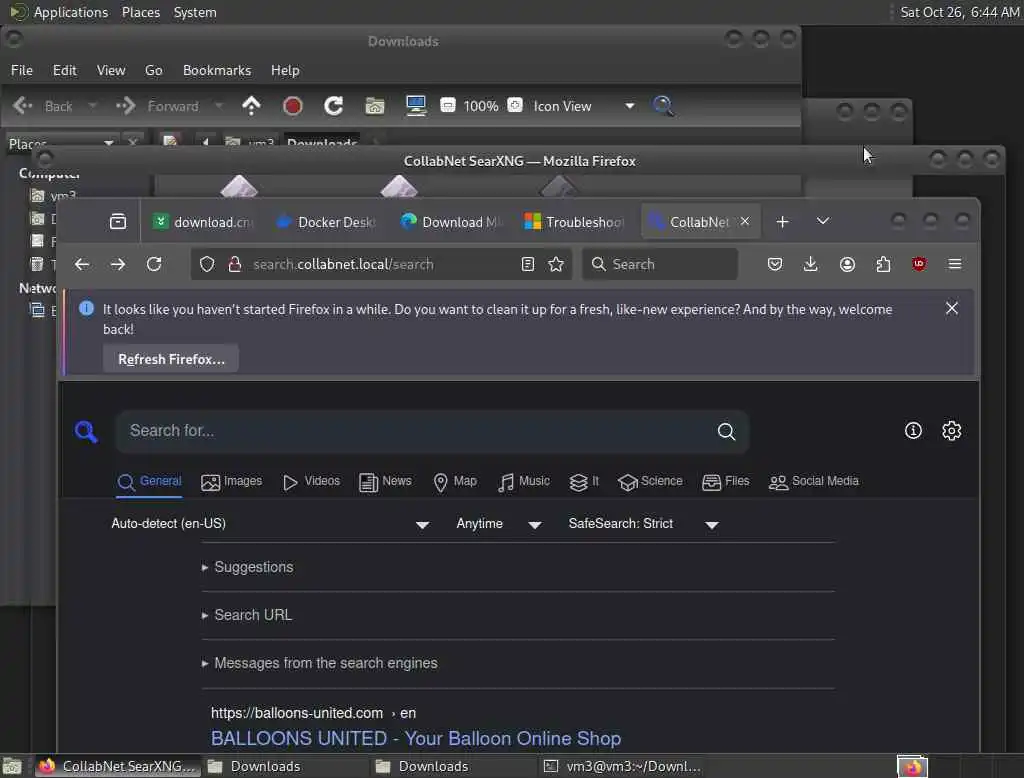The height and width of the screenshot is (778, 1024).
Task: List all Firefox tabs chevron
Action: 823,221
